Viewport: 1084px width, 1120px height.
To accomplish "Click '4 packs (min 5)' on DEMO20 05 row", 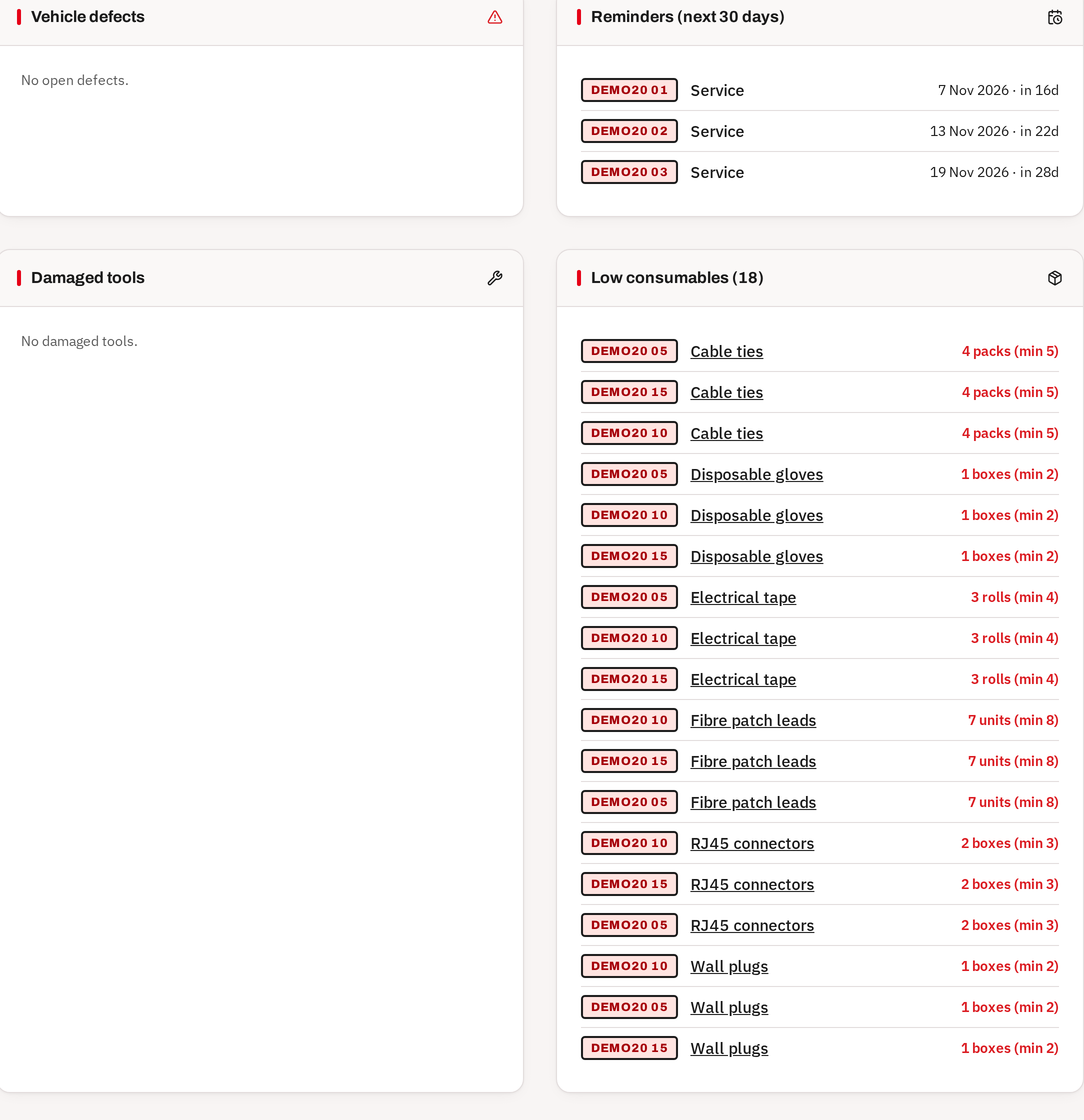I will (1010, 351).
